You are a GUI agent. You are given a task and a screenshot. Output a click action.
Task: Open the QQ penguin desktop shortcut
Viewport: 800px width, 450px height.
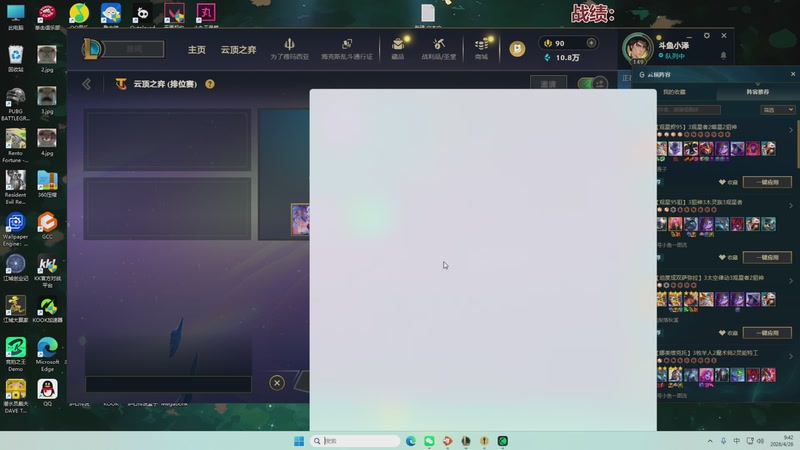click(x=47, y=393)
